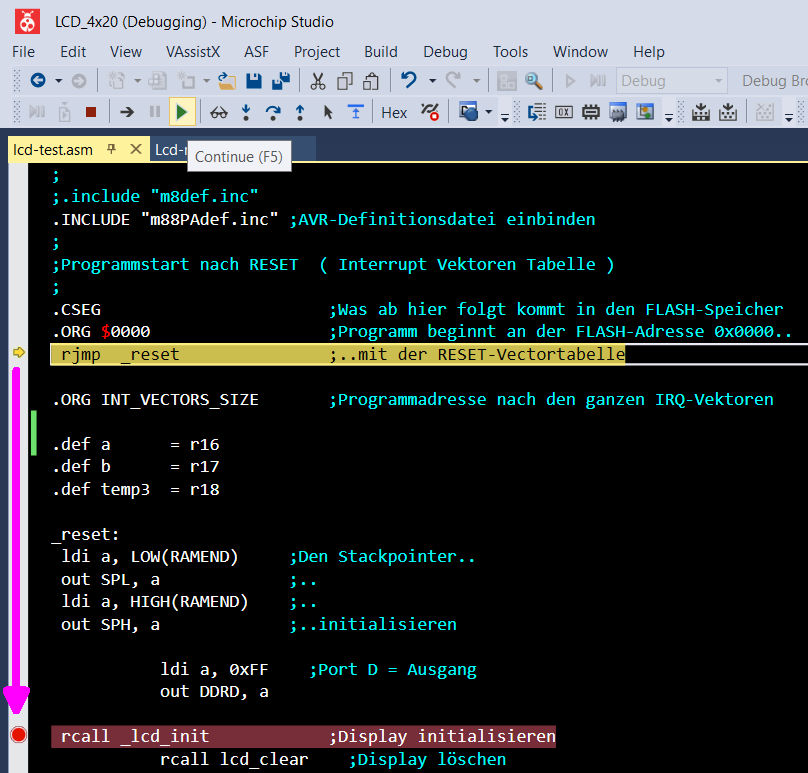The width and height of the screenshot is (808, 773).
Task: Open the VAssistX menu
Action: (193, 52)
